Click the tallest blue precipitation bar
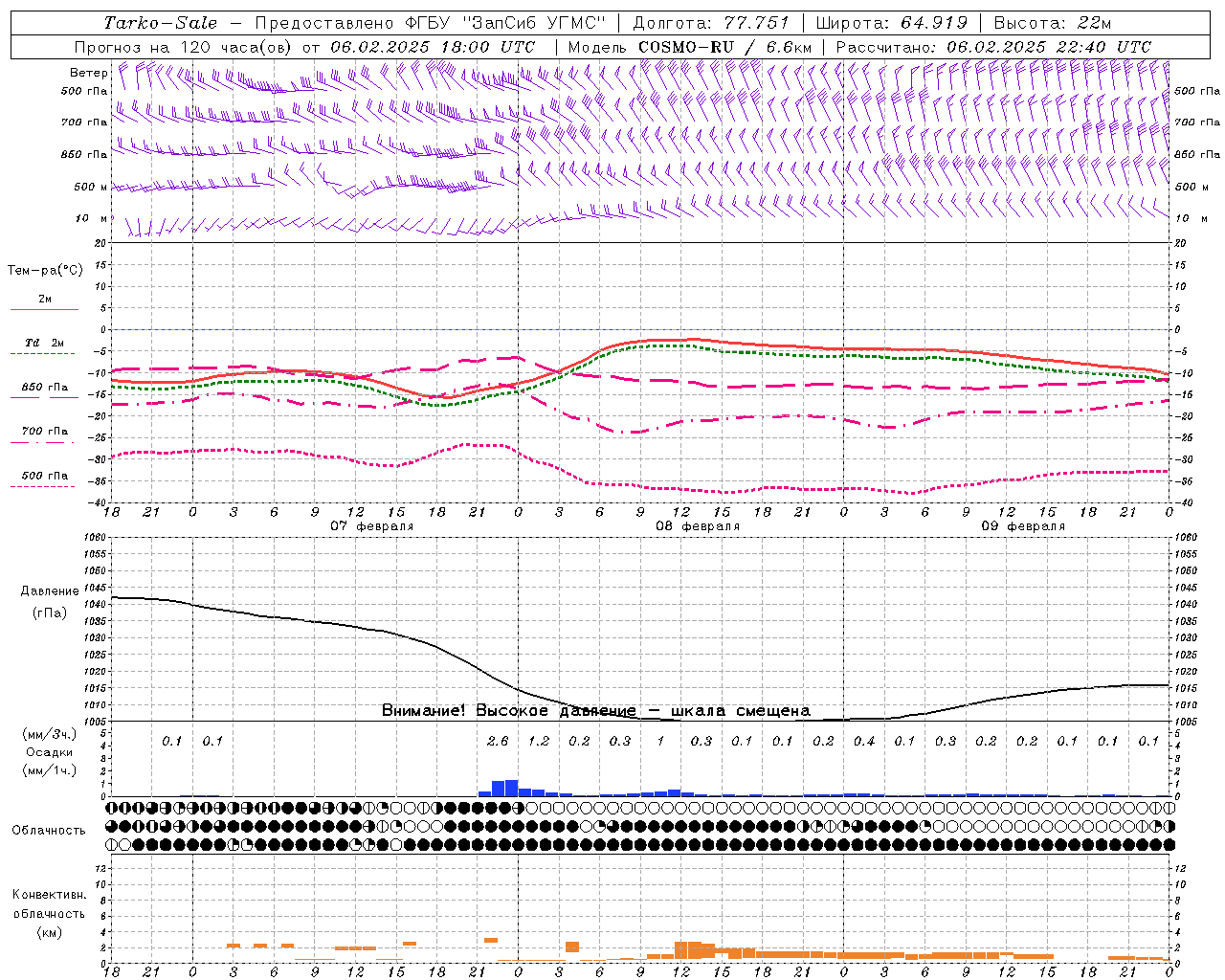1225x980 pixels. (x=511, y=788)
